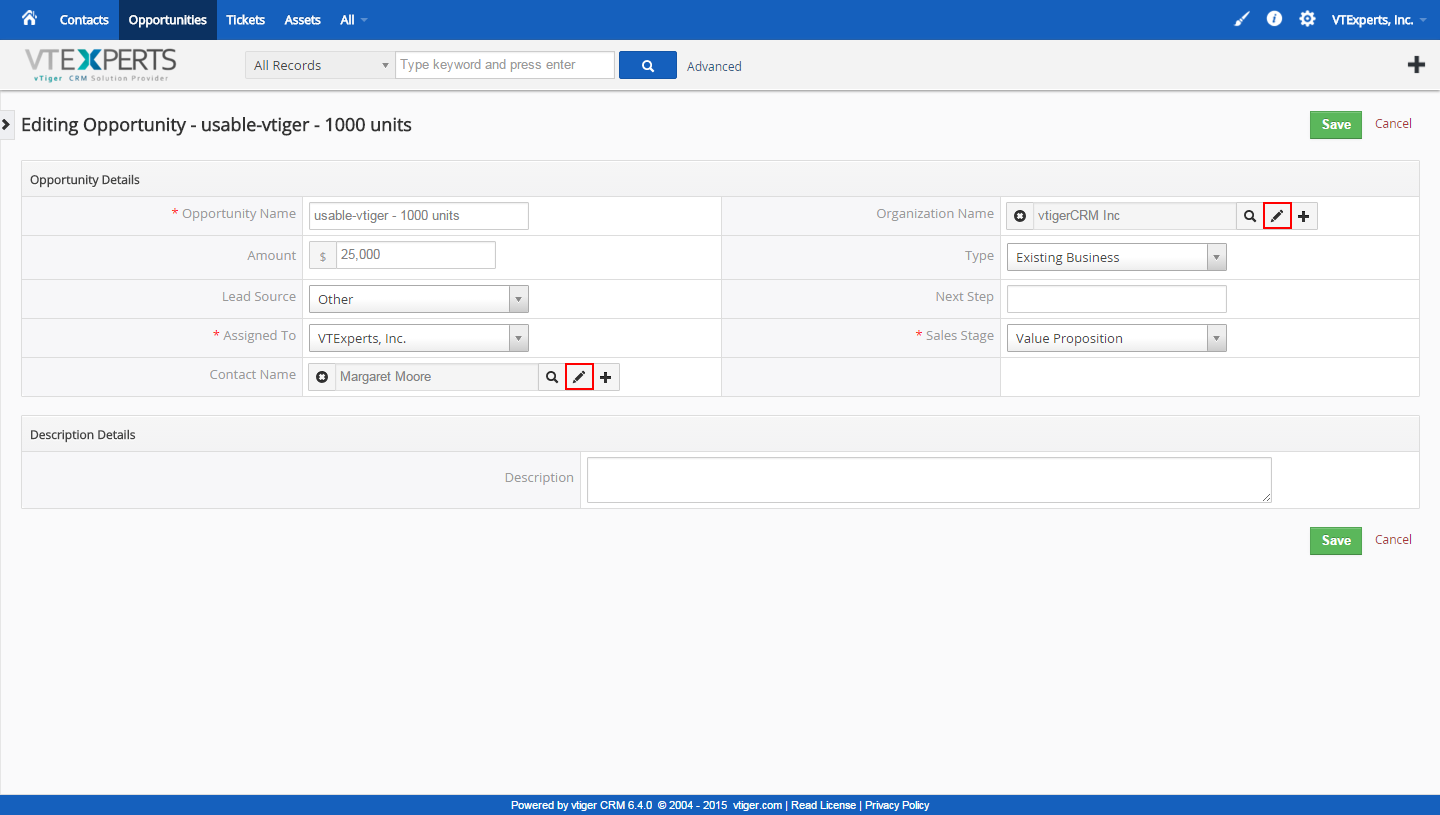Open the Tickets tab
The width and height of the screenshot is (1440, 815).
[246, 20]
